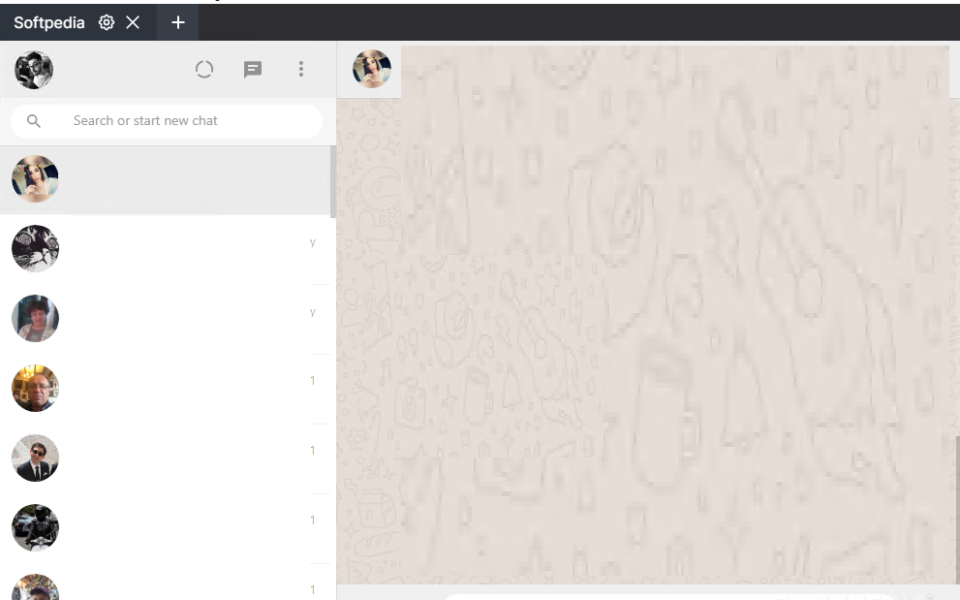Open your own profile picture
This screenshot has width=960, height=600.
pyautogui.click(x=34, y=69)
